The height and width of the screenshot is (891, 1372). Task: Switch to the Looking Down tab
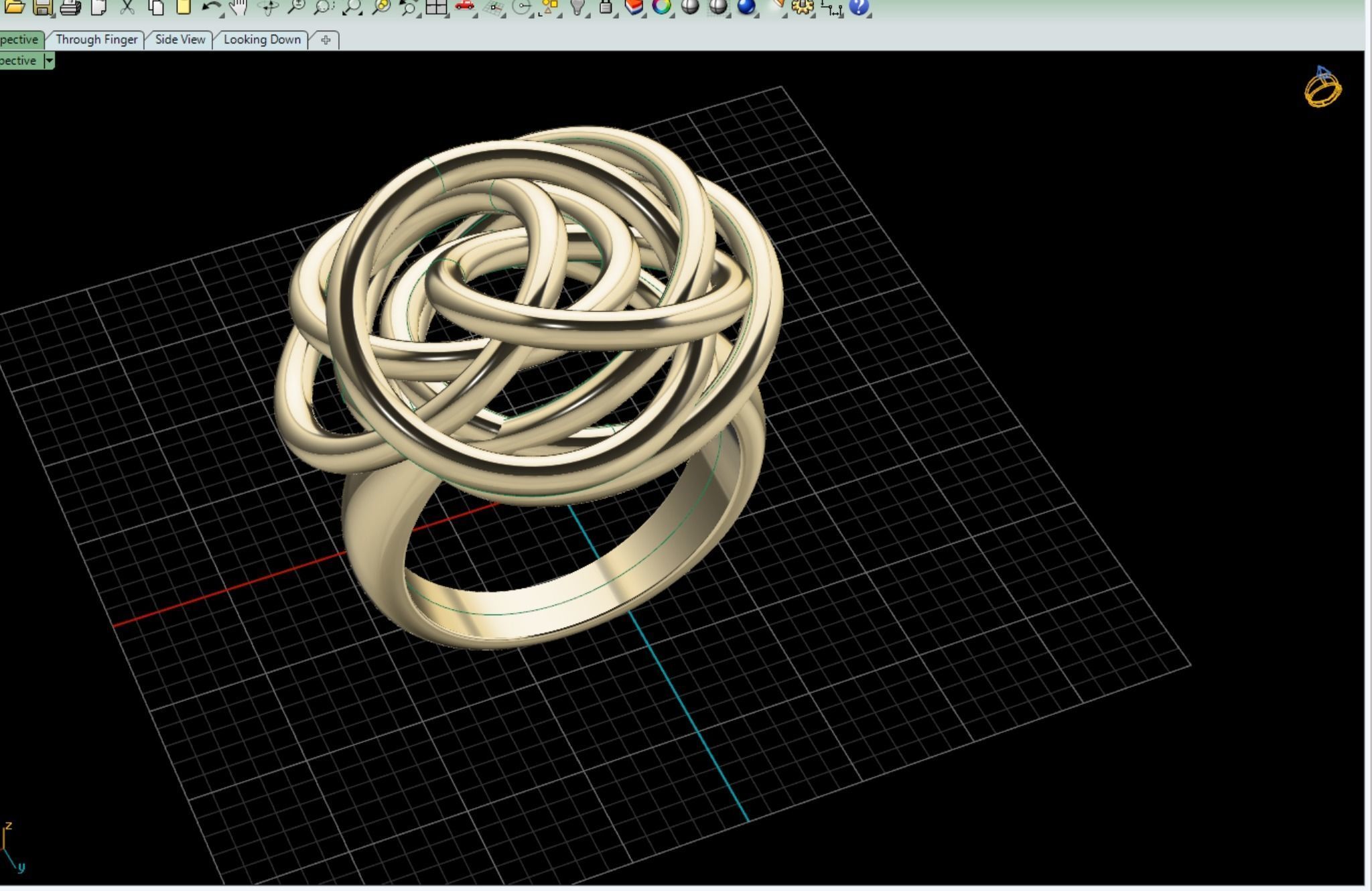click(262, 40)
